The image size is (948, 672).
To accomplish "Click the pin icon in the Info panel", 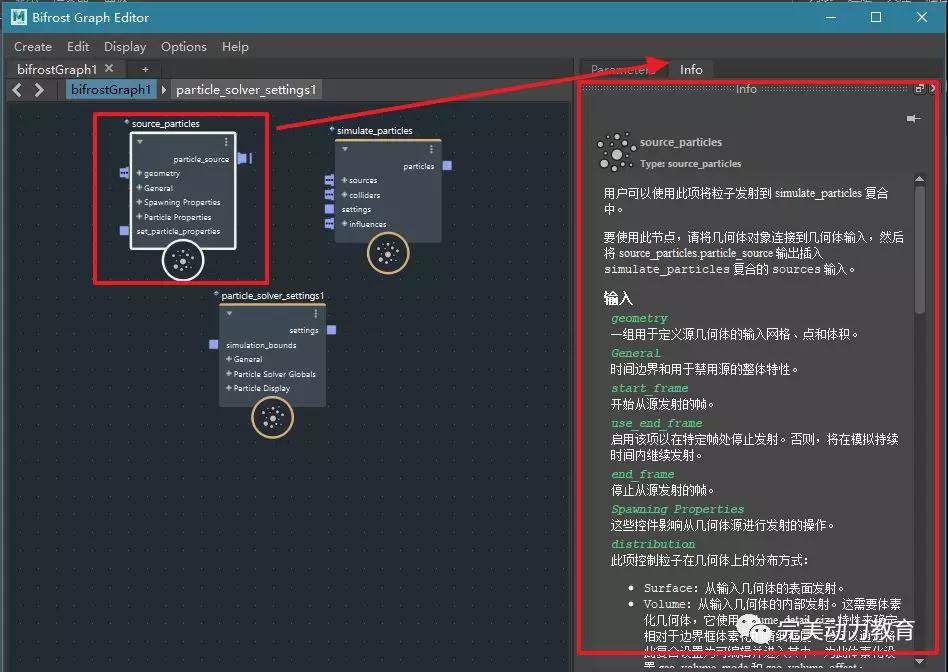I will point(912,119).
